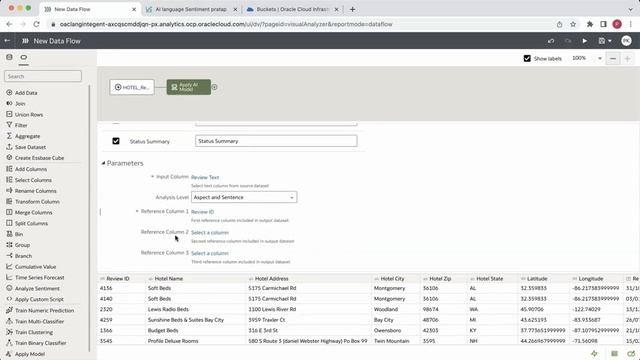The width and height of the screenshot is (640, 360).
Task: Select the HOTEL_Re source node
Action: pos(132,87)
